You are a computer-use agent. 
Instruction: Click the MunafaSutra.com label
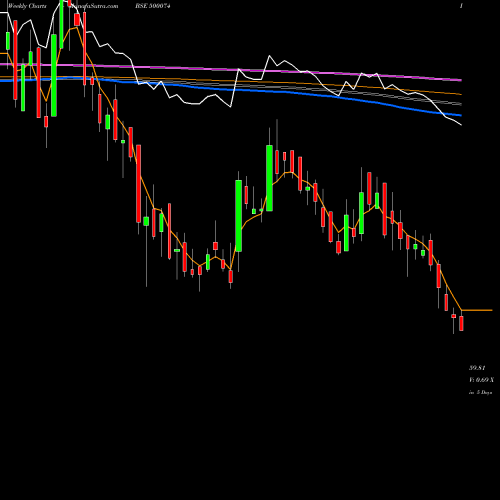tap(95, 6)
